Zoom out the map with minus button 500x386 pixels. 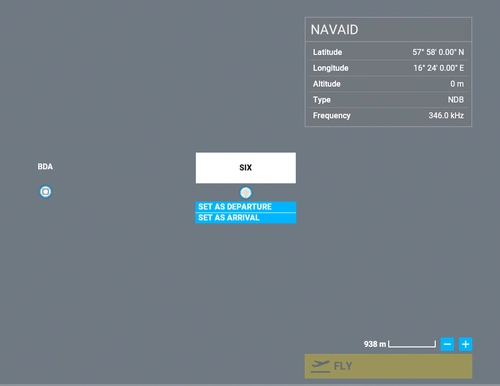[x=447, y=344]
